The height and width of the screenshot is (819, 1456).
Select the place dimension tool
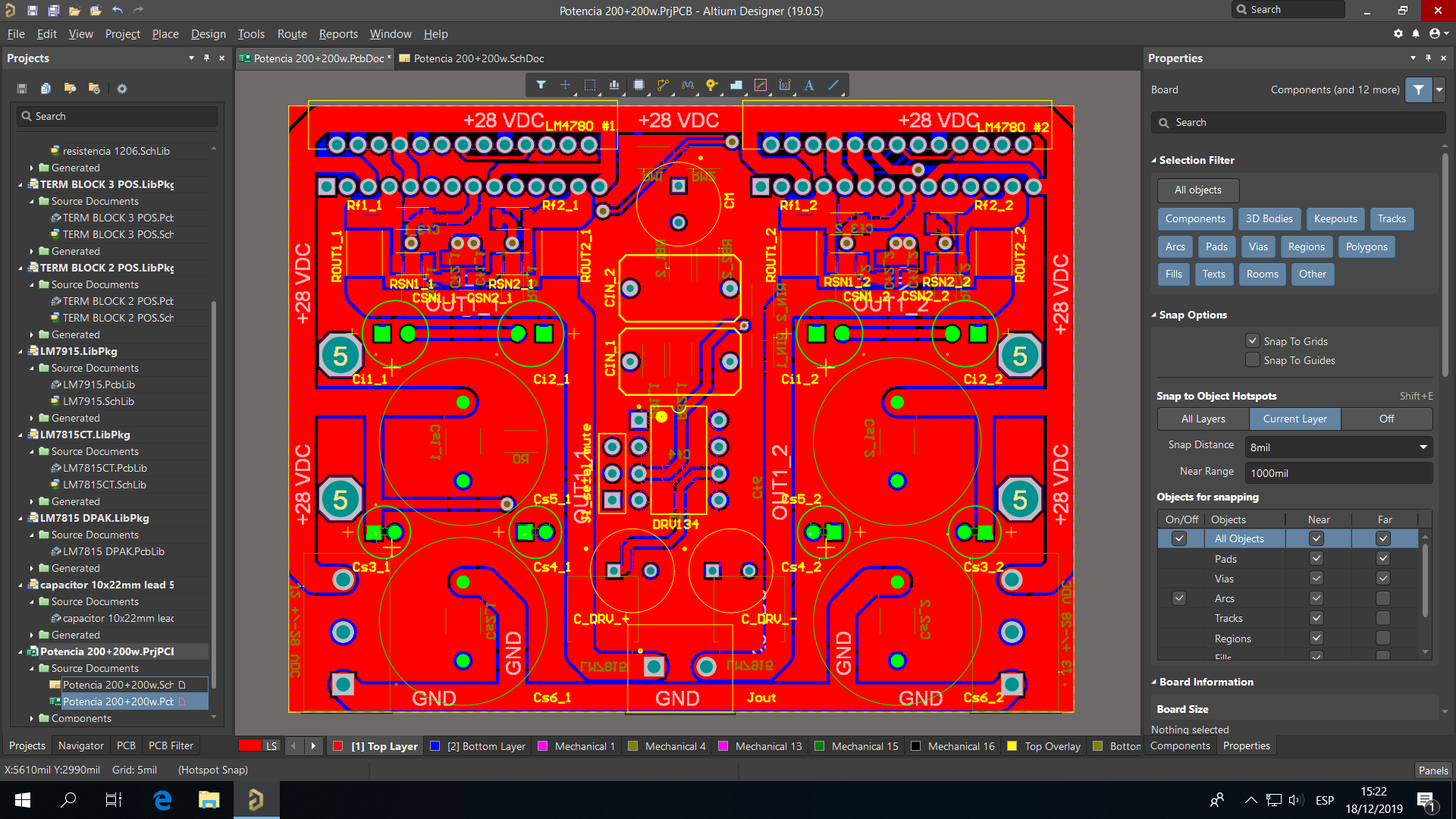[785, 85]
